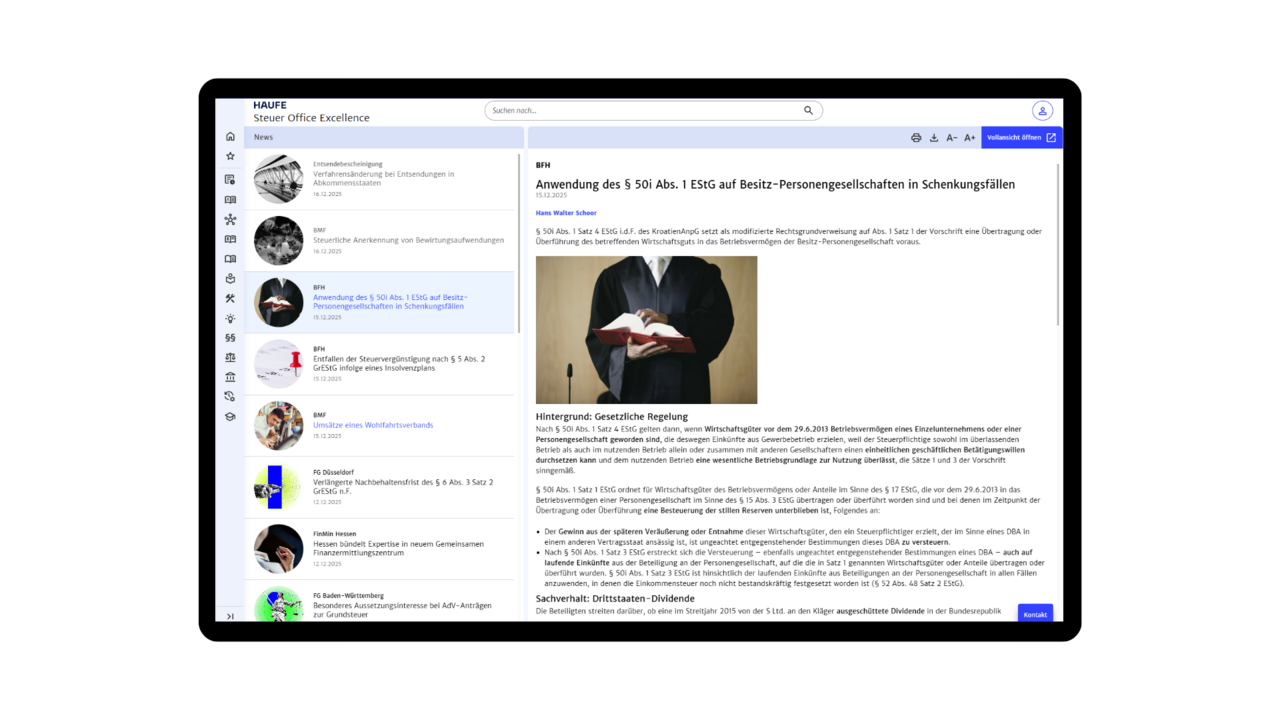Open the home icon in sidebar

pos(230,136)
